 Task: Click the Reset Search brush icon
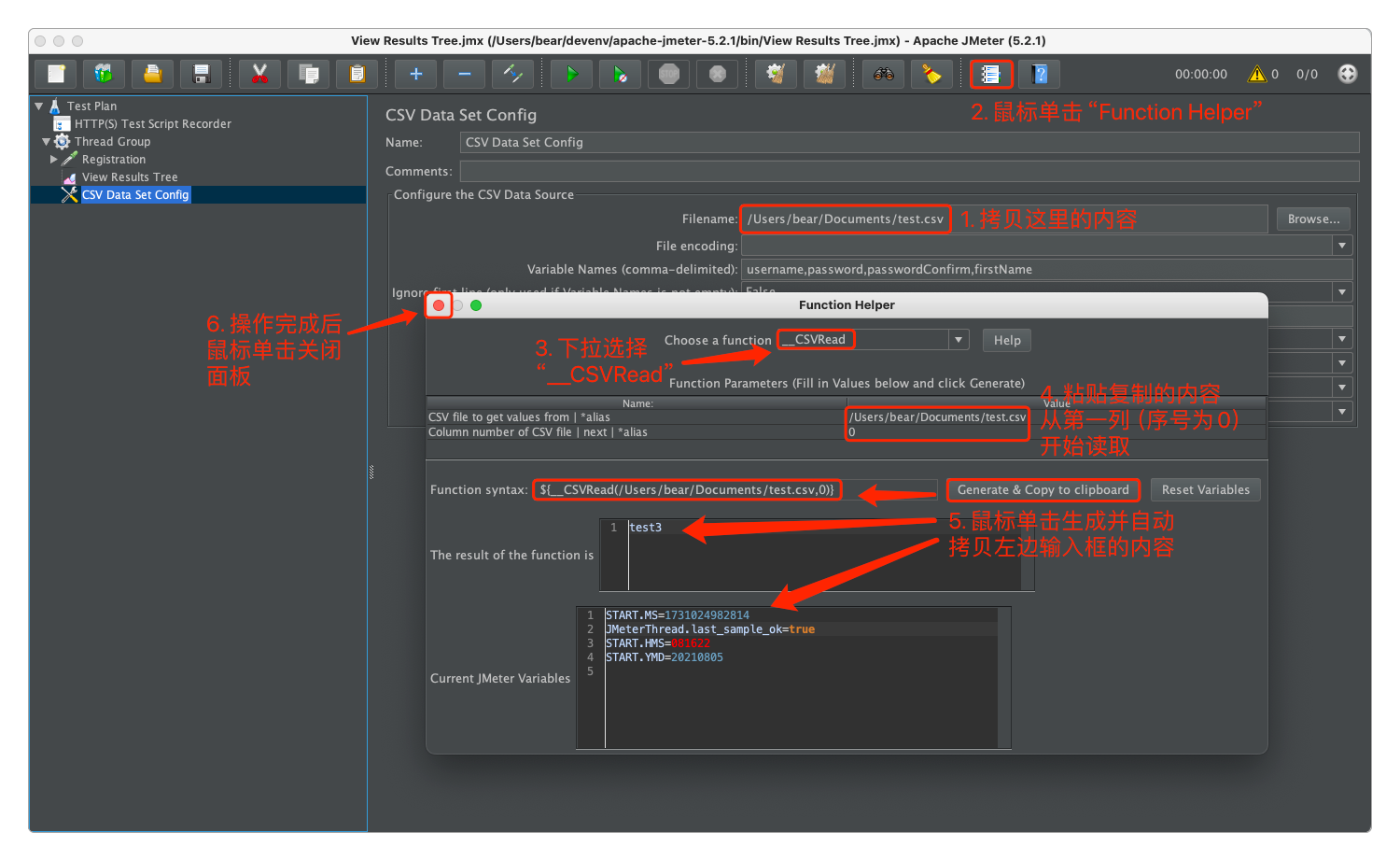coord(932,74)
